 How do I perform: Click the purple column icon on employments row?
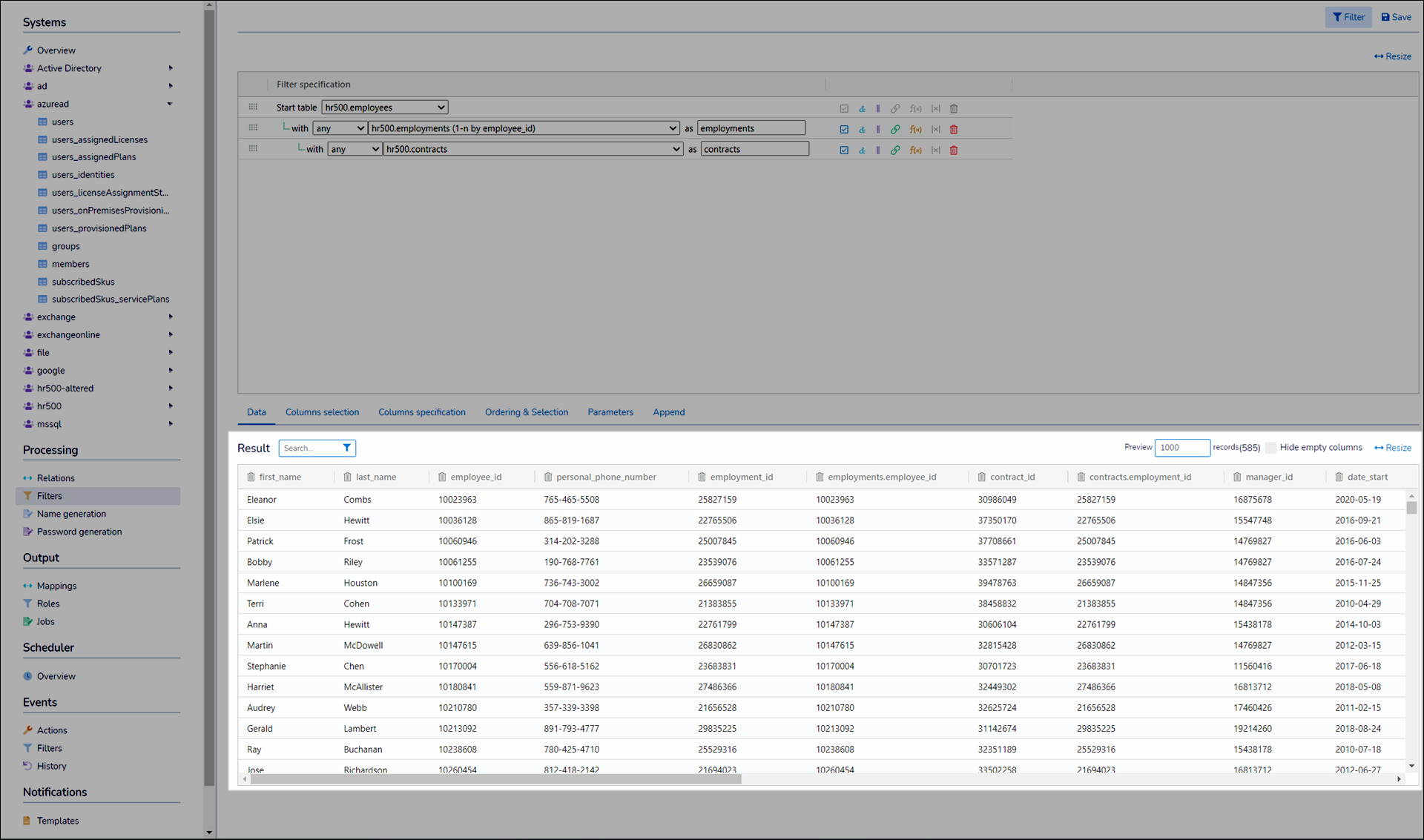tap(878, 129)
